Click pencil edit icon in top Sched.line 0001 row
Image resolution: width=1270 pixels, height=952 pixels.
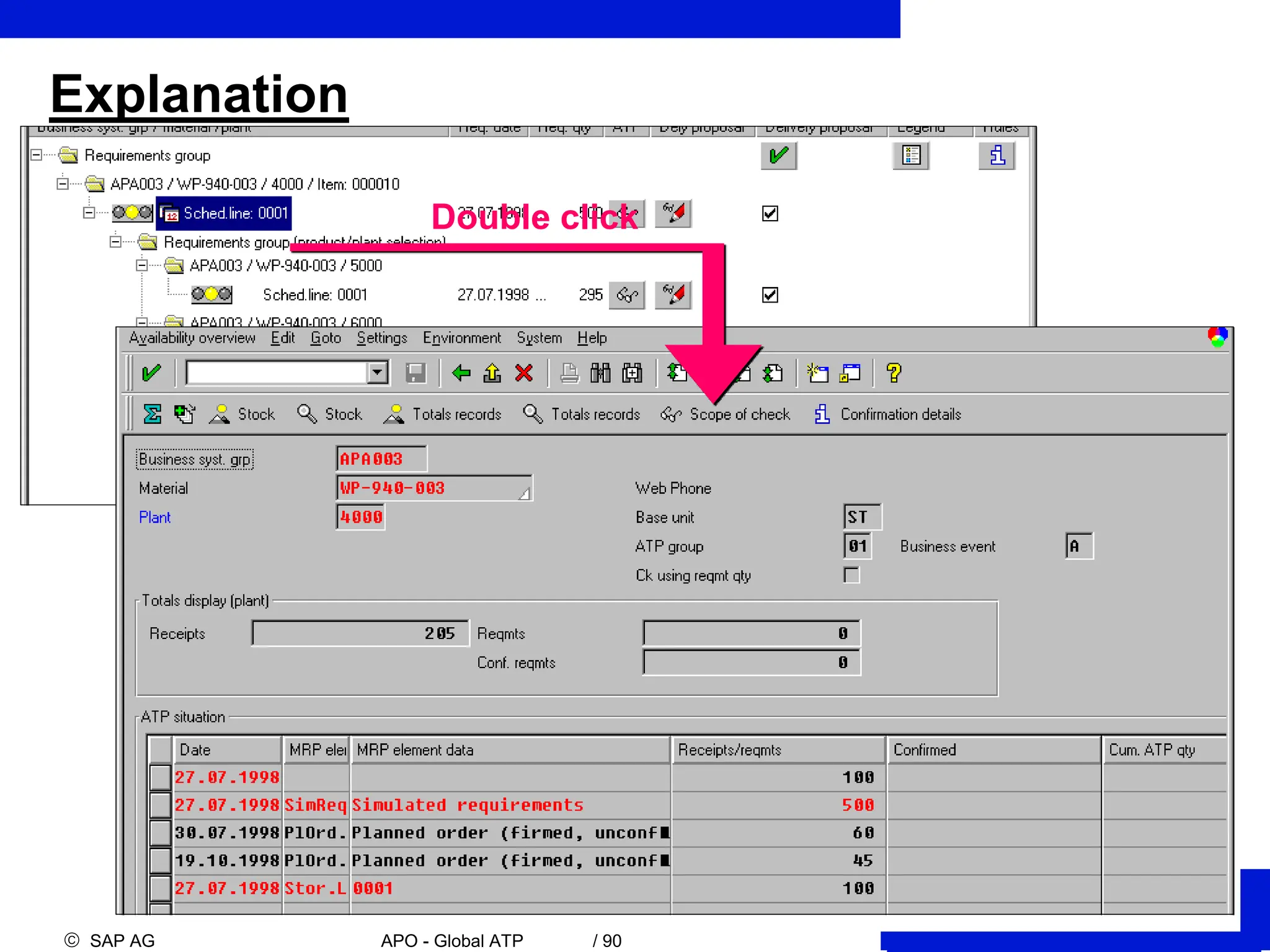pos(673,214)
